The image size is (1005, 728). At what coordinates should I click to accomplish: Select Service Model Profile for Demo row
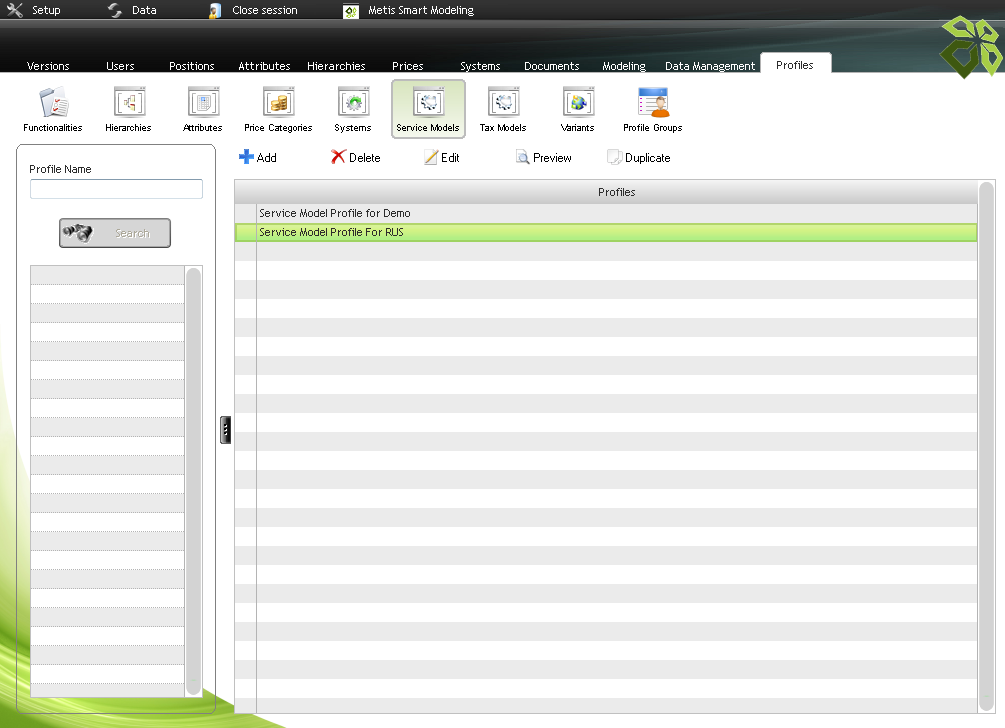606,213
